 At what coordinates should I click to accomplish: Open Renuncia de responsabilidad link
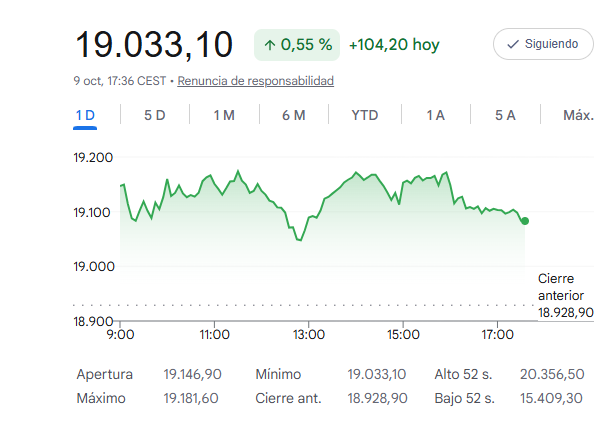click(x=255, y=81)
